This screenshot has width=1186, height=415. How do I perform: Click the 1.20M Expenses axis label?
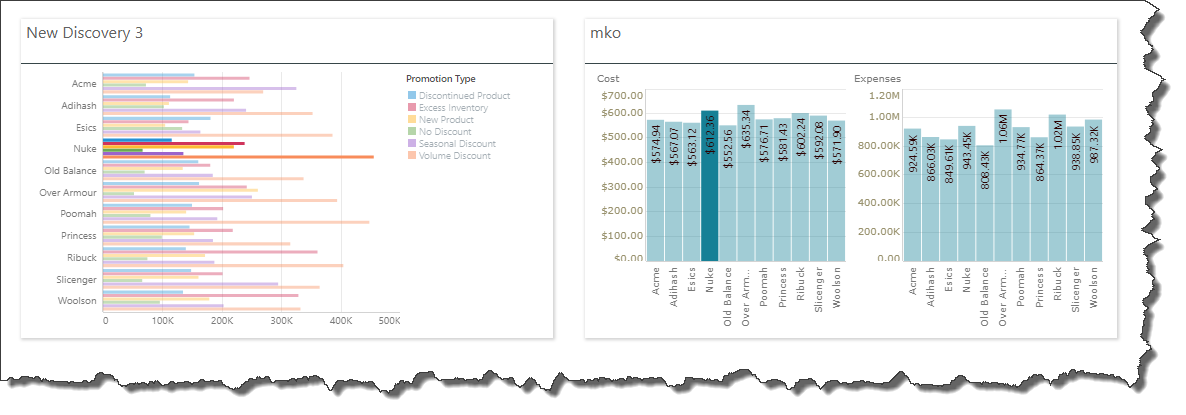885,95
